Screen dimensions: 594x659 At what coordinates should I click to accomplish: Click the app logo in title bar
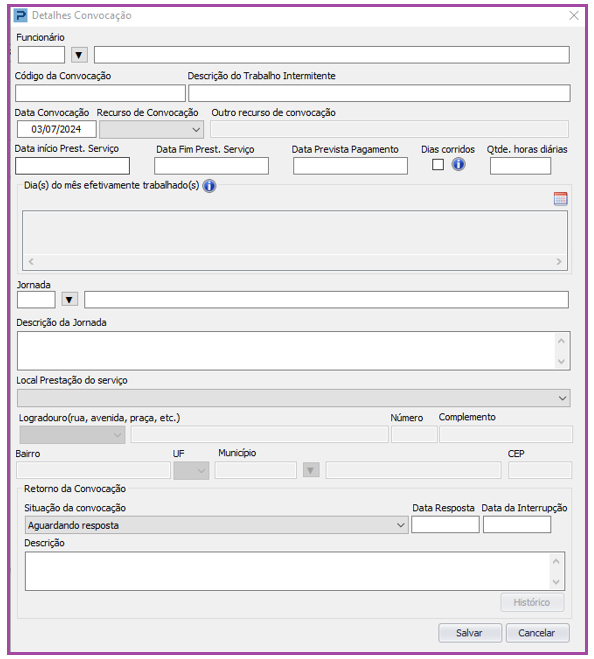[x=20, y=16]
